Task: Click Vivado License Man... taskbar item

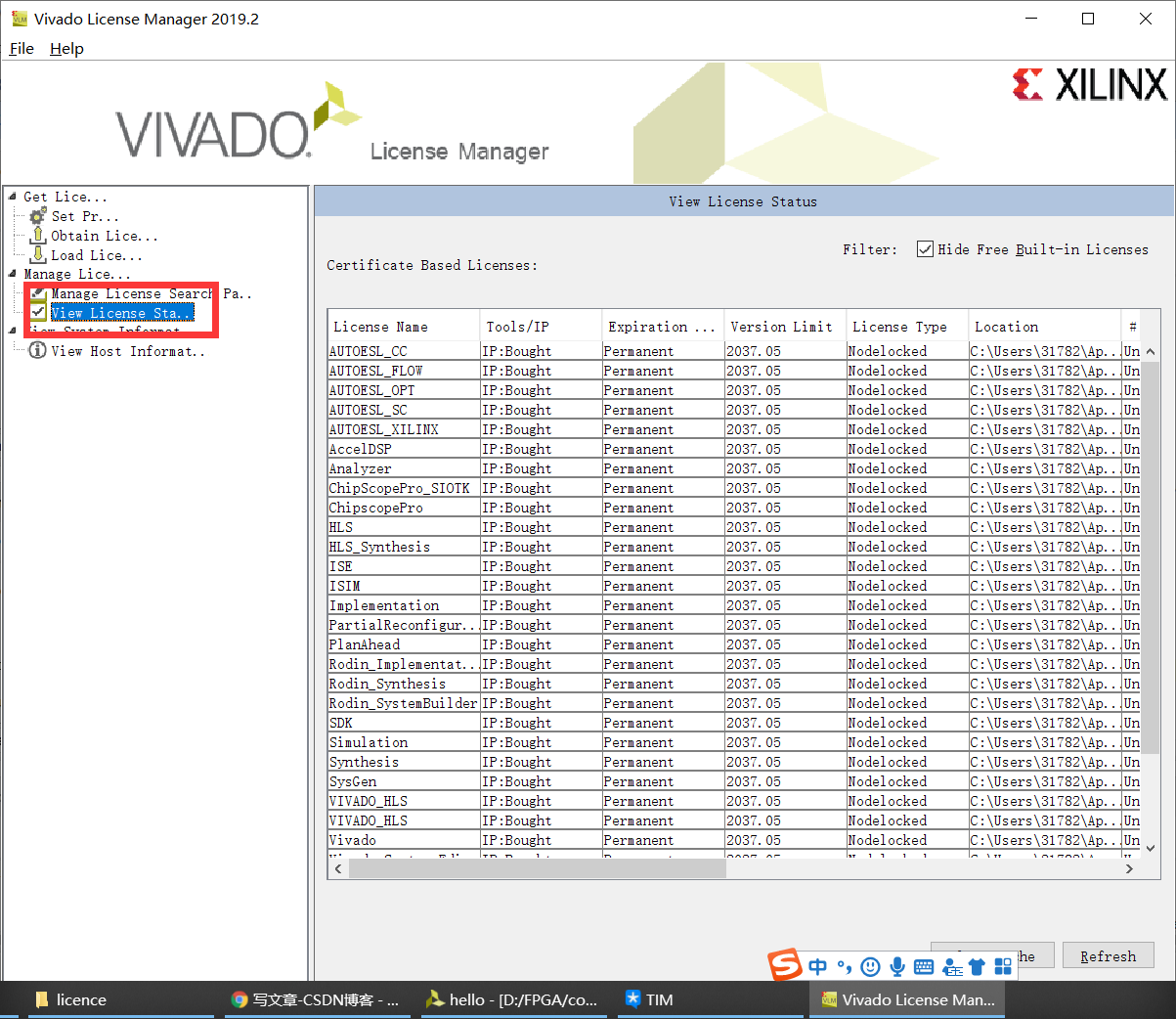Action: pyautogui.click(x=907, y=999)
